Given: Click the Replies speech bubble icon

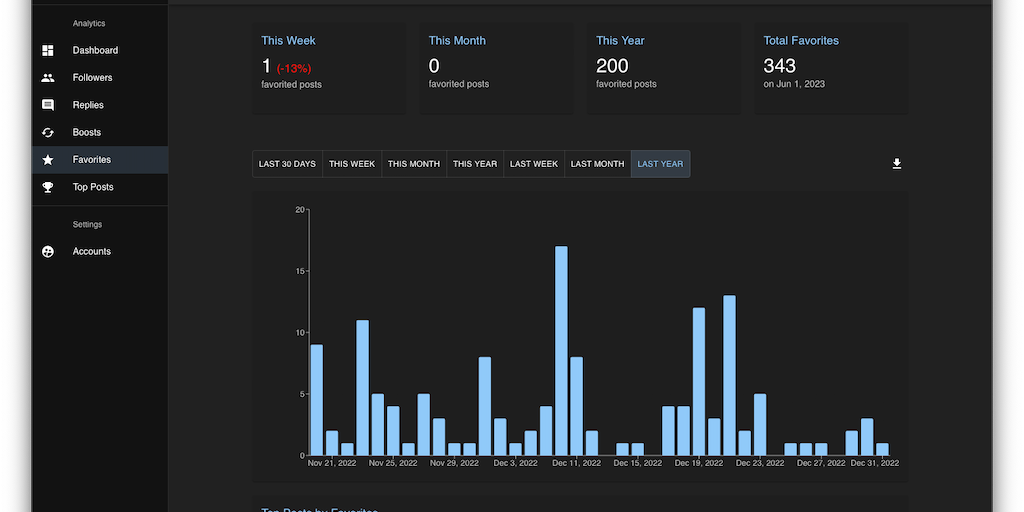Looking at the screenshot, I should coord(48,105).
